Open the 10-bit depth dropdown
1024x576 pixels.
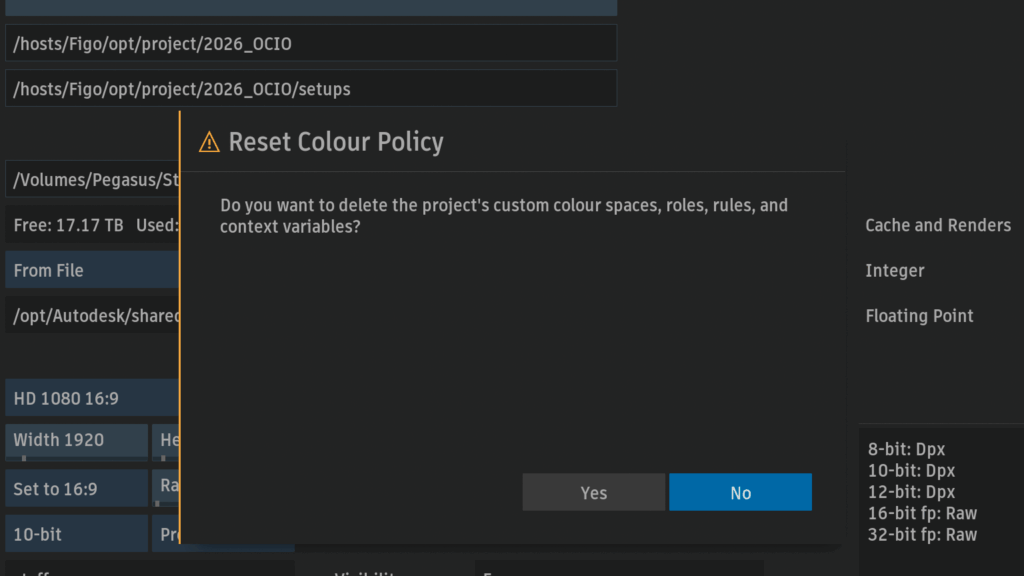pos(76,534)
